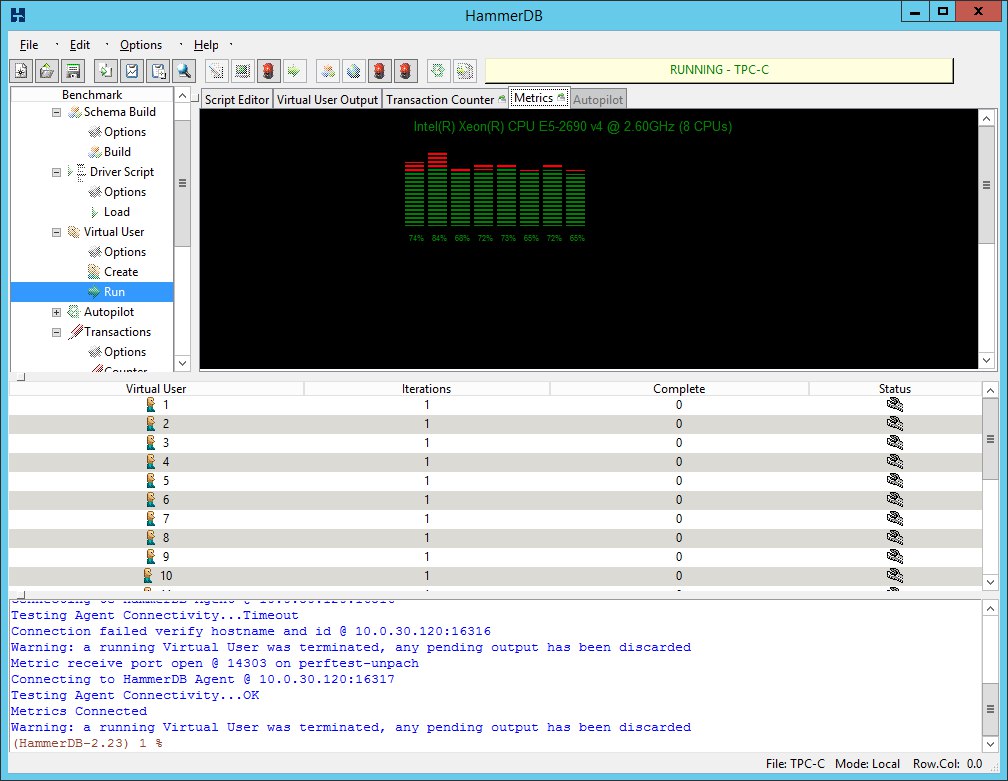Click the metrics panel scroll down arrow

987,361
